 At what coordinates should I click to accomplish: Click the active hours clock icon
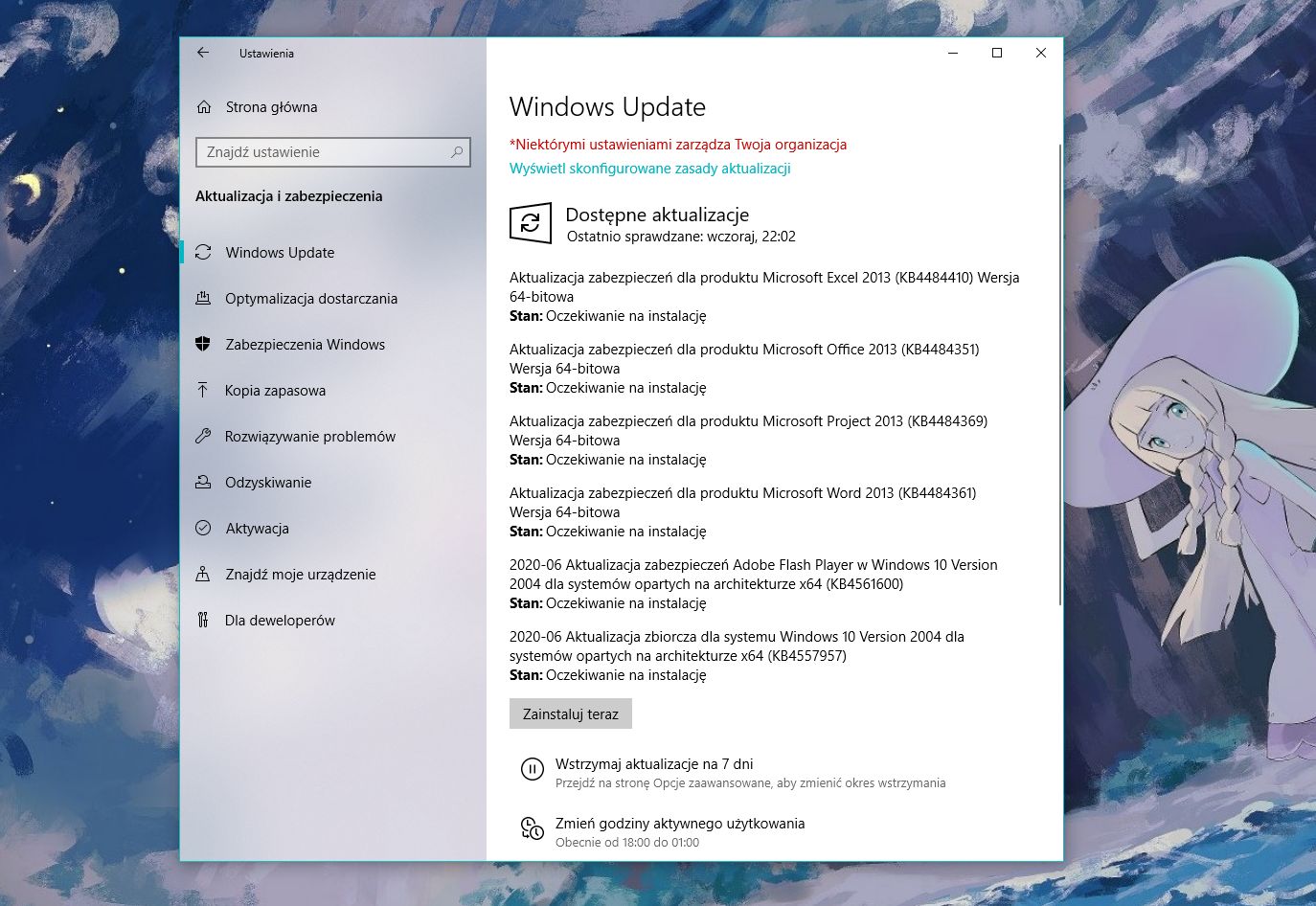[x=532, y=827]
